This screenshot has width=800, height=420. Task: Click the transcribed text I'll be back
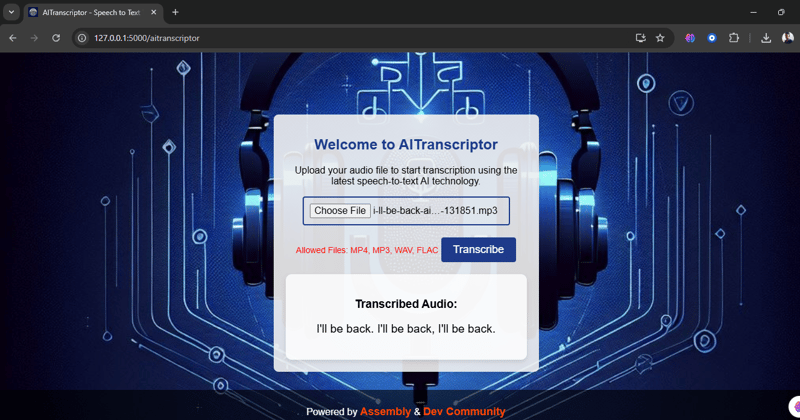pos(406,329)
